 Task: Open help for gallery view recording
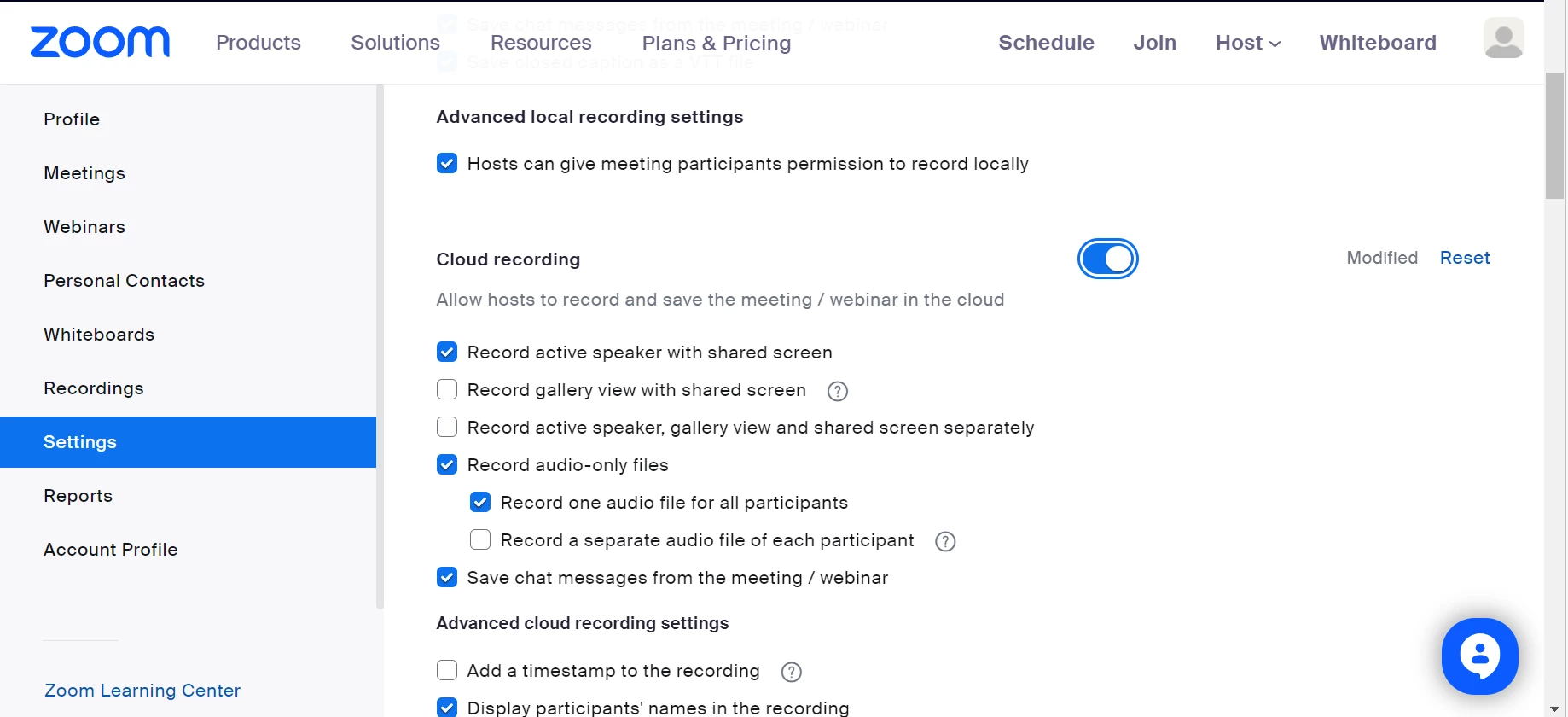tap(838, 391)
